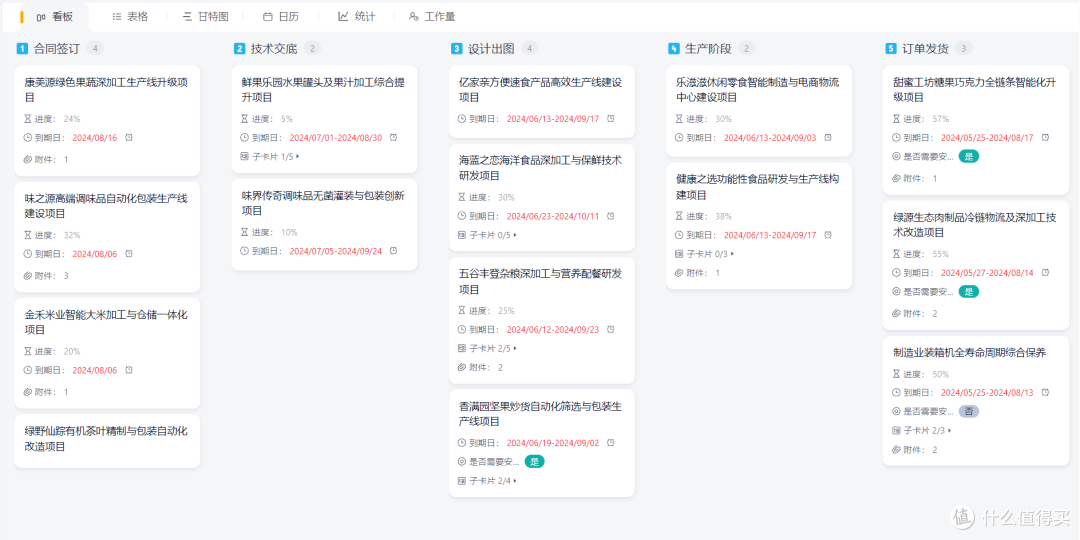This screenshot has height=540, width=1080.
Task: Click the count badge 3 beside 订单发货
Action: pos(964,48)
